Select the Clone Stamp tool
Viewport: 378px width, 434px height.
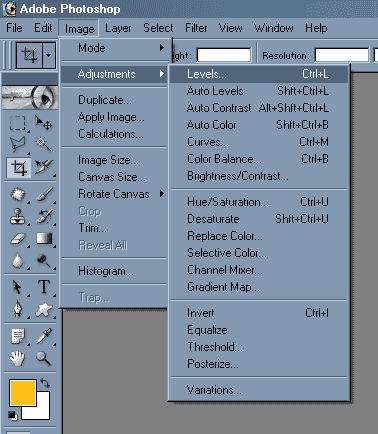click(x=18, y=216)
